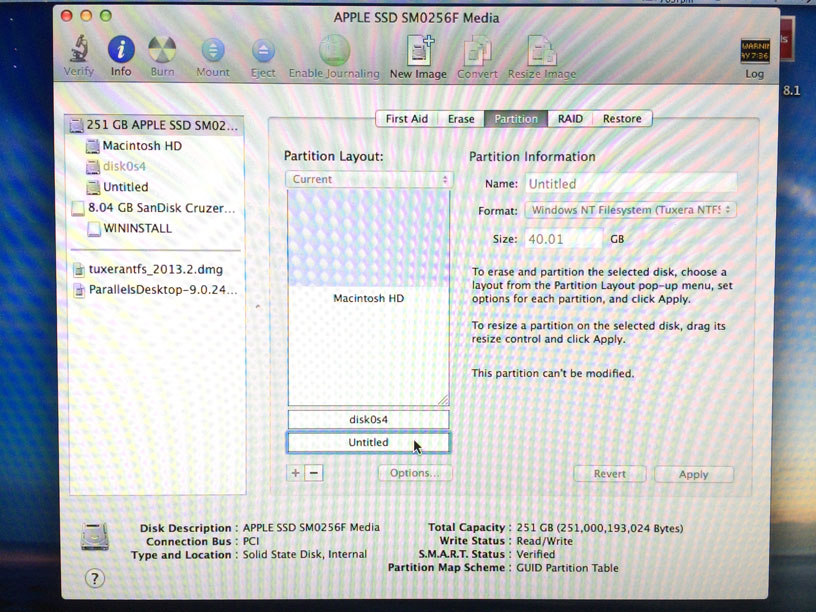Click the window title APPLE SSD SM0256F Media
This screenshot has width=816, height=612.
click(416, 18)
